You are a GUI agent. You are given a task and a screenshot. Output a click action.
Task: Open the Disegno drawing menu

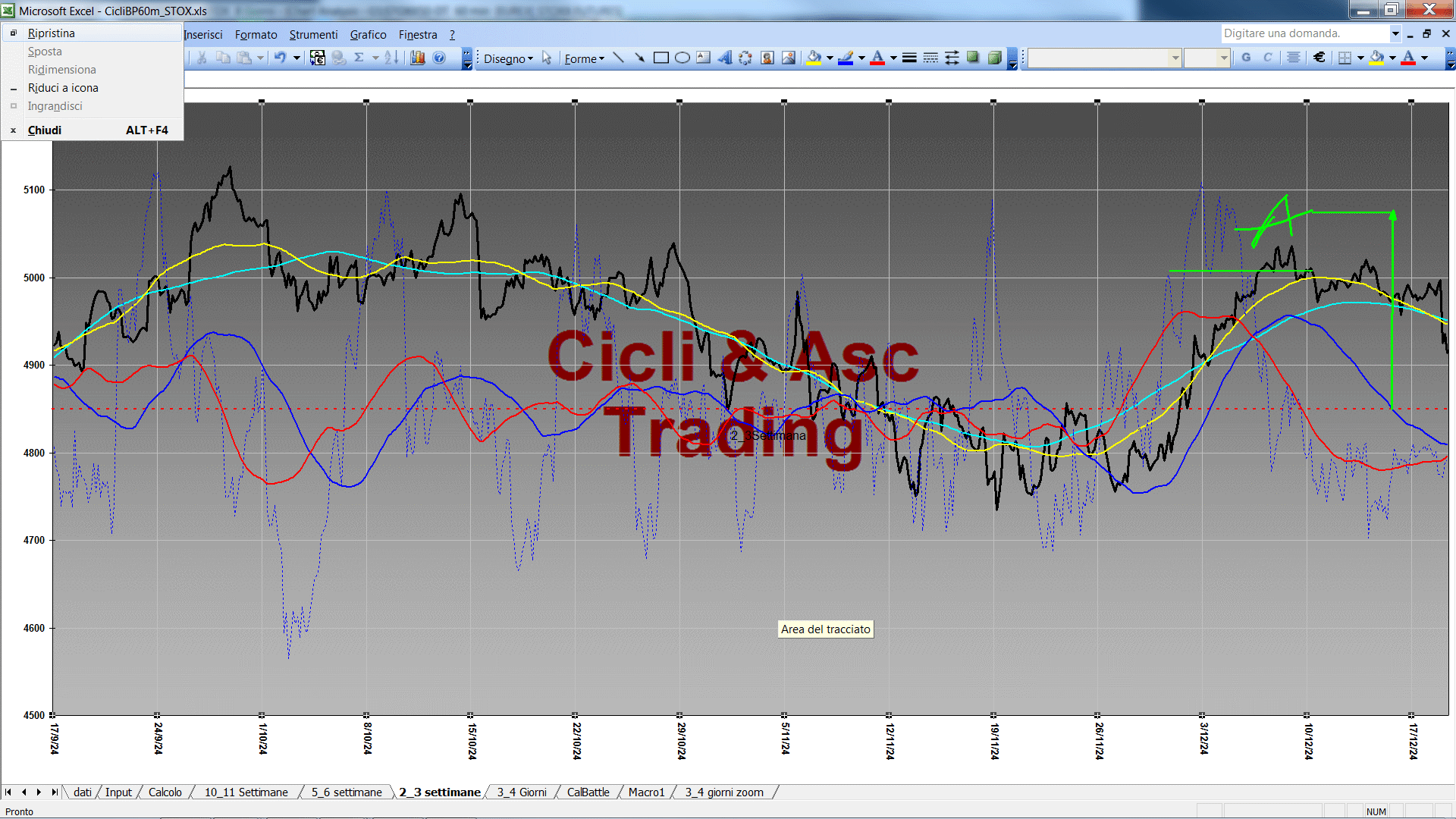click(508, 58)
